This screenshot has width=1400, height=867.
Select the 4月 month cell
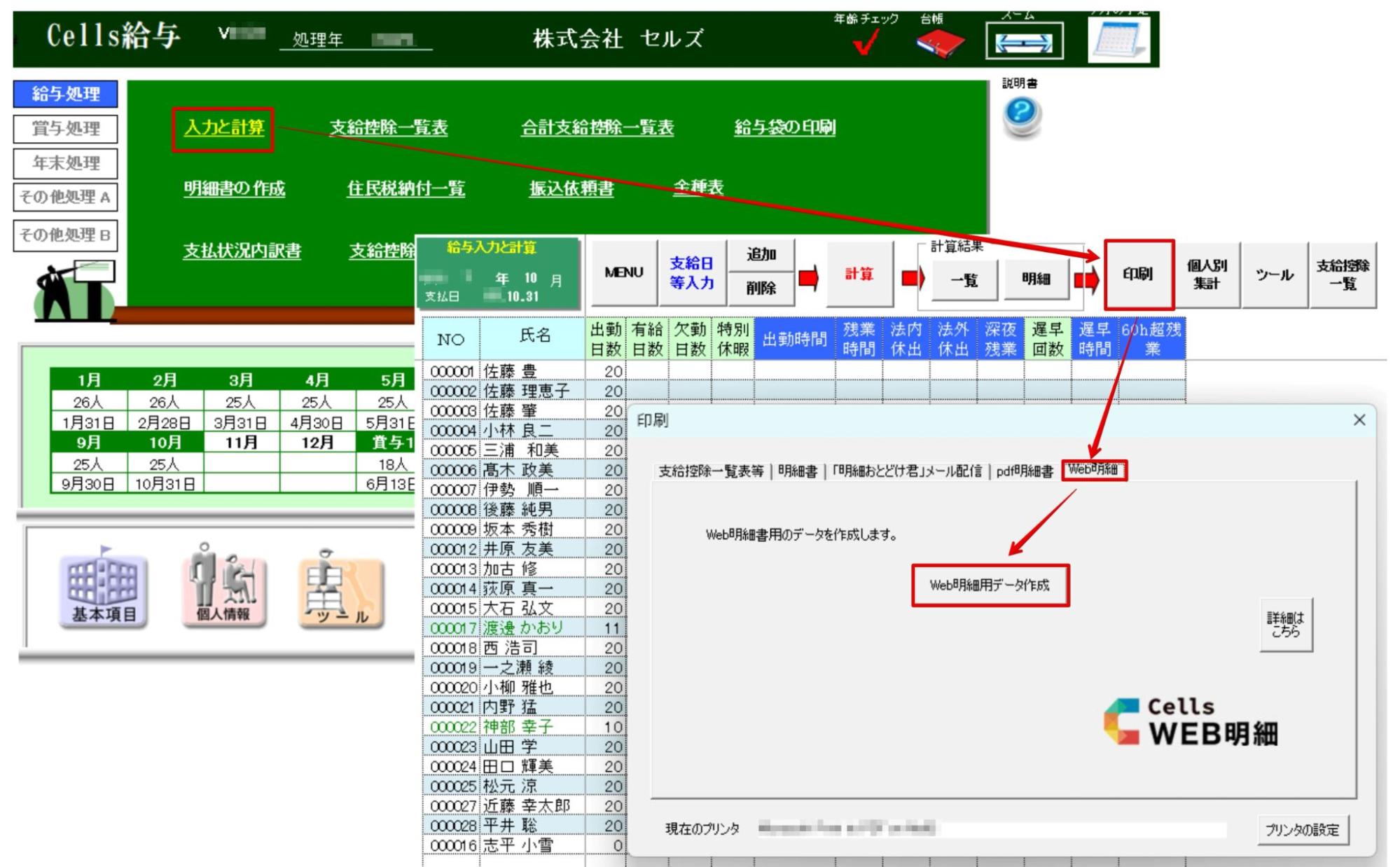(x=317, y=380)
